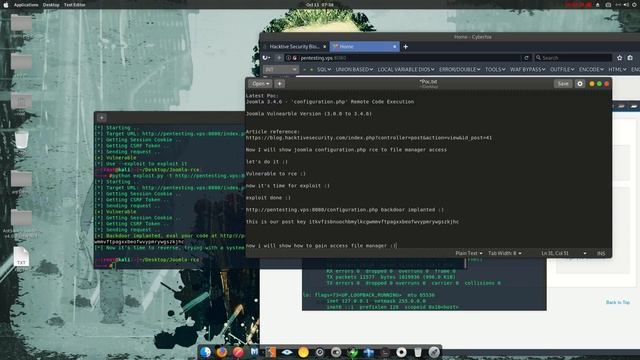Click 'exploit done :)' line in editor

coord(268,198)
